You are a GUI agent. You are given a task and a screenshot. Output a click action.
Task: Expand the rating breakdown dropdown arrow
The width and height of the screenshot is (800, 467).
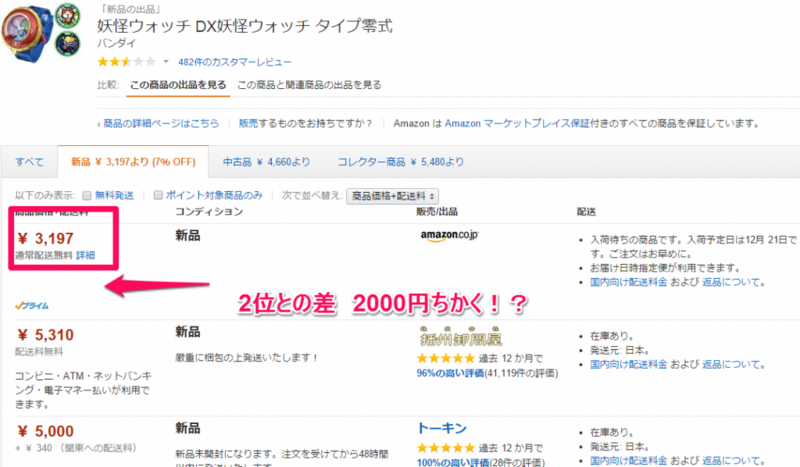[x=166, y=62]
